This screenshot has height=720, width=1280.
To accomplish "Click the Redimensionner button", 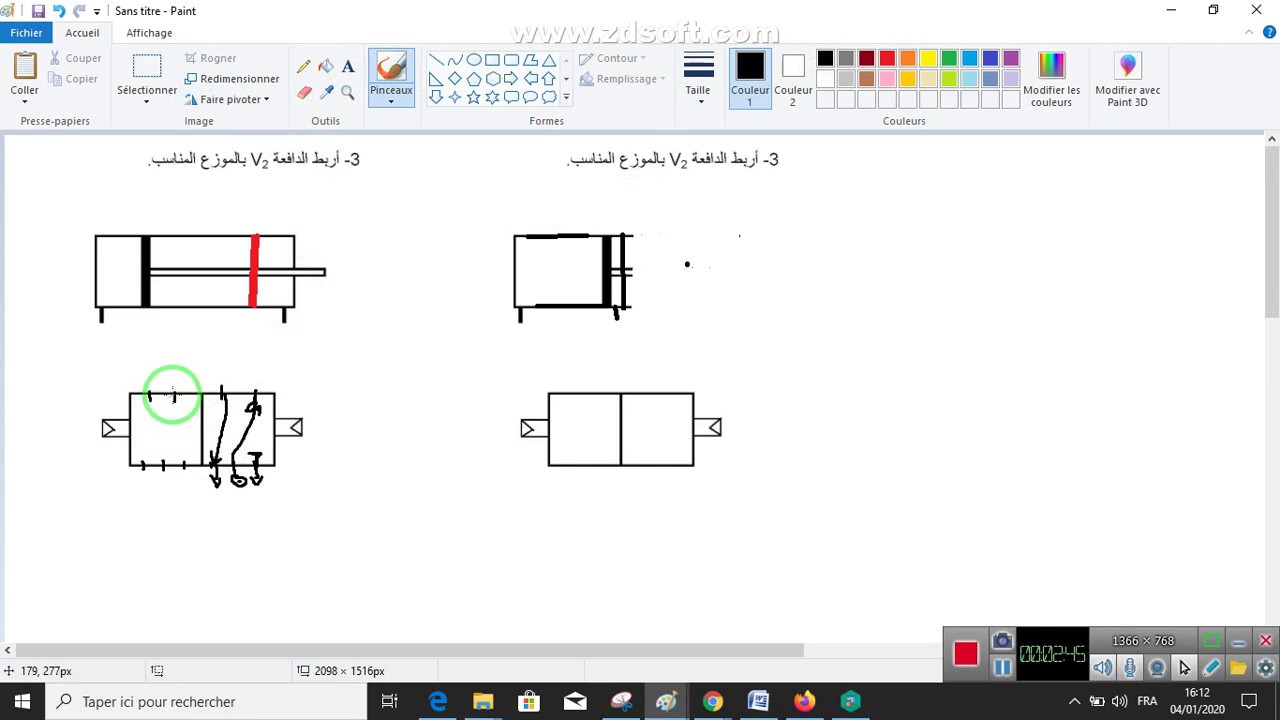I will point(232,79).
